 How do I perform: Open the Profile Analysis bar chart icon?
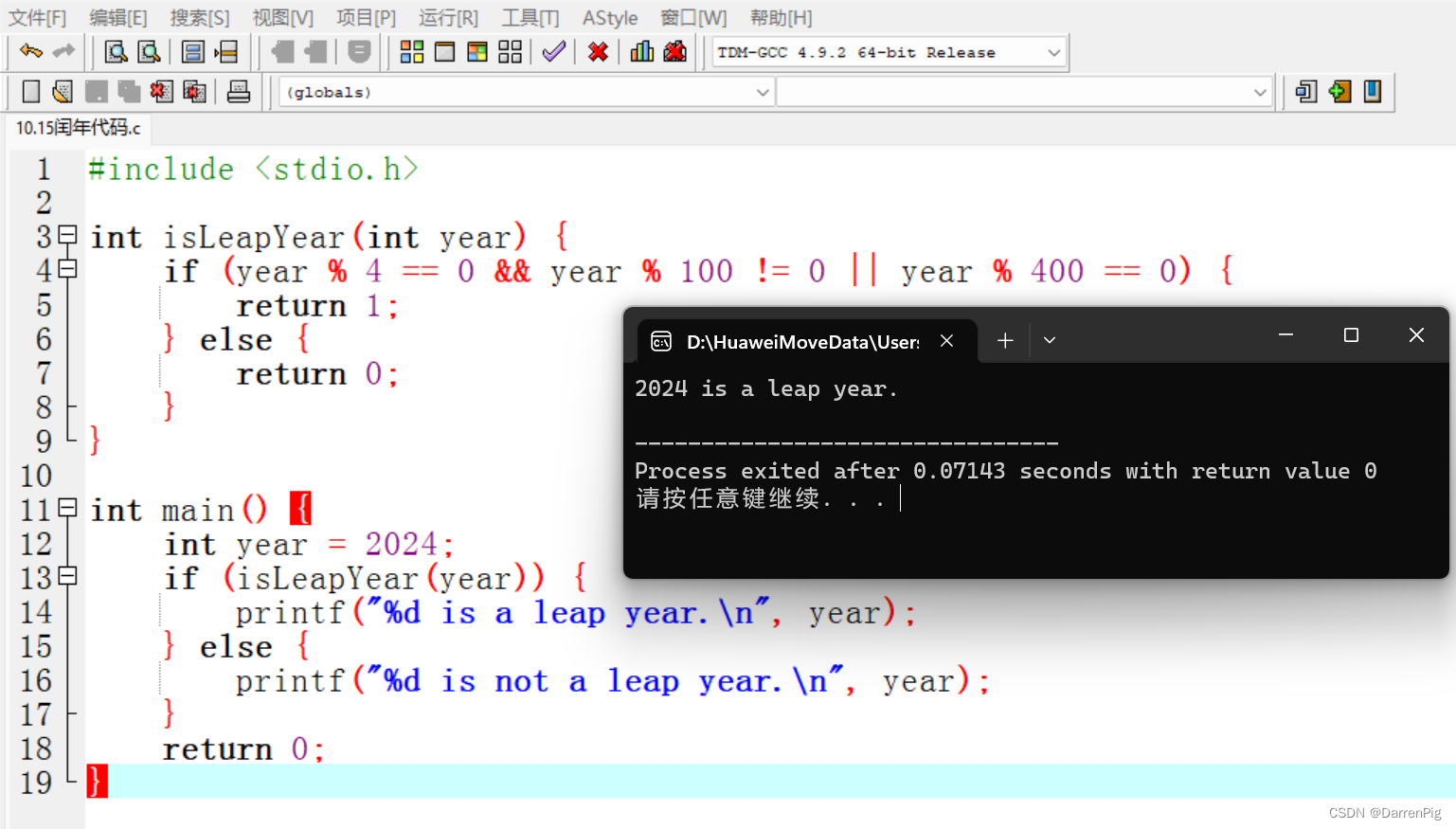(x=642, y=51)
